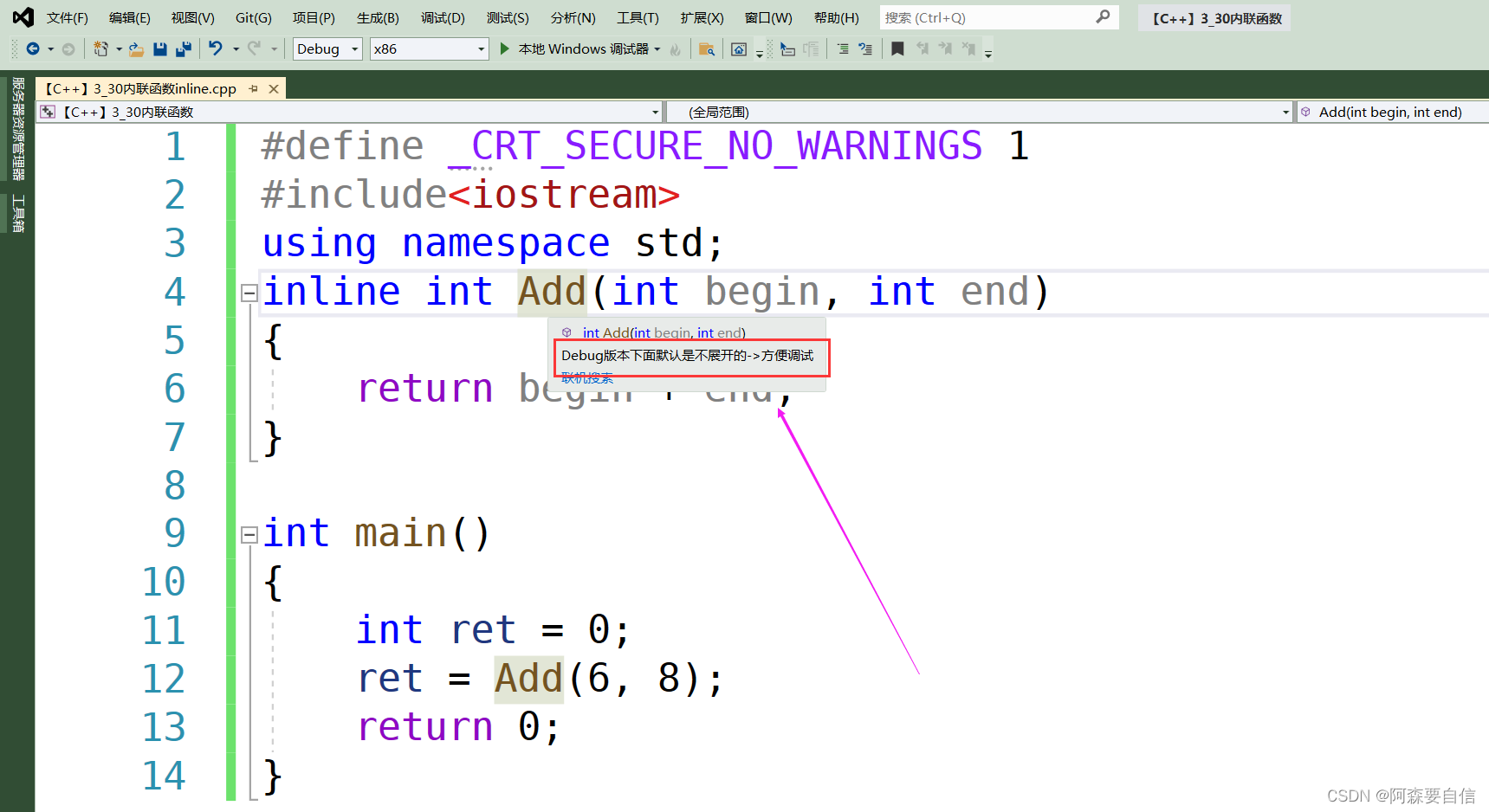The height and width of the screenshot is (812, 1489).
Task: Click the Add function name on line 4
Action: coord(552,292)
